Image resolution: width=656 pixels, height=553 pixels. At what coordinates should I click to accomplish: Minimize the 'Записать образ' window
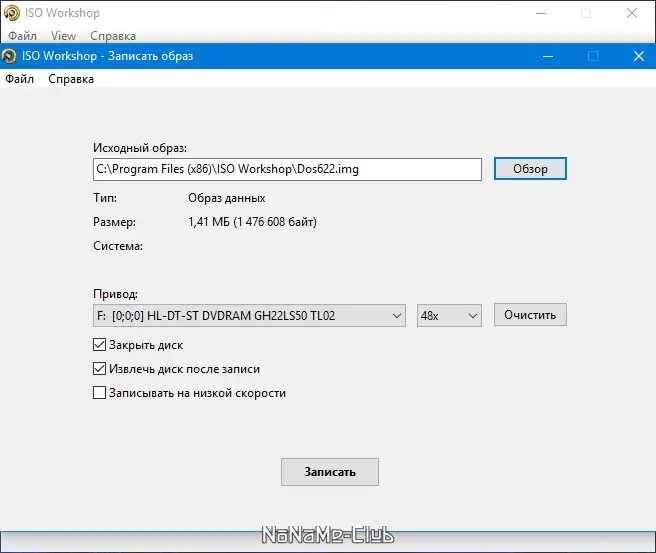point(548,56)
